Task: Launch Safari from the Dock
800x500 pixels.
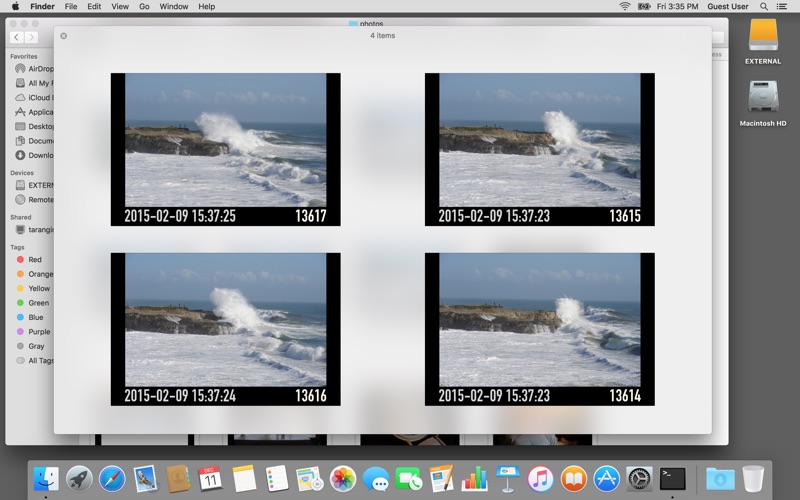Action: [112, 478]
